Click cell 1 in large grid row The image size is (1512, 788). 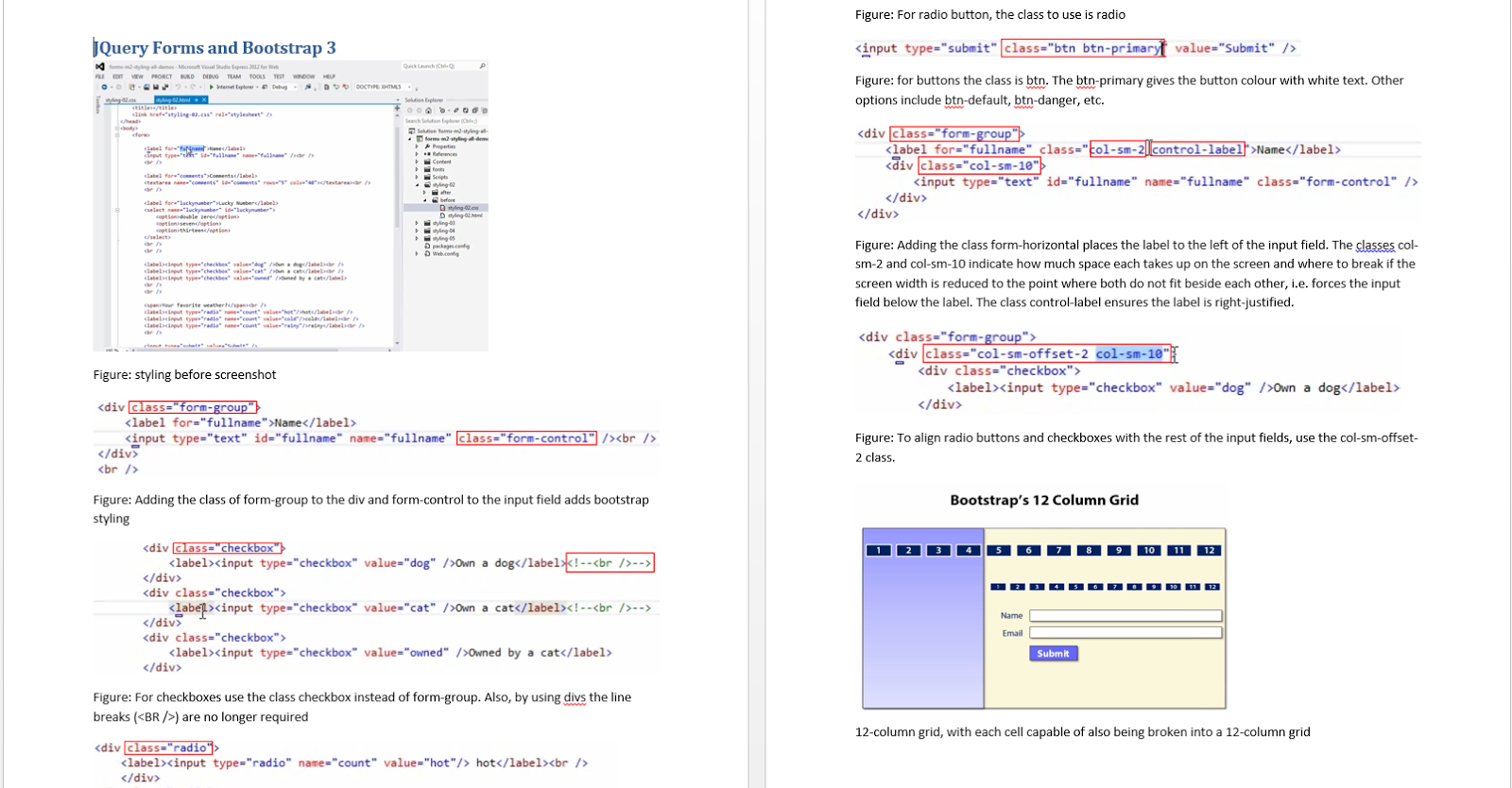(879, 550)
